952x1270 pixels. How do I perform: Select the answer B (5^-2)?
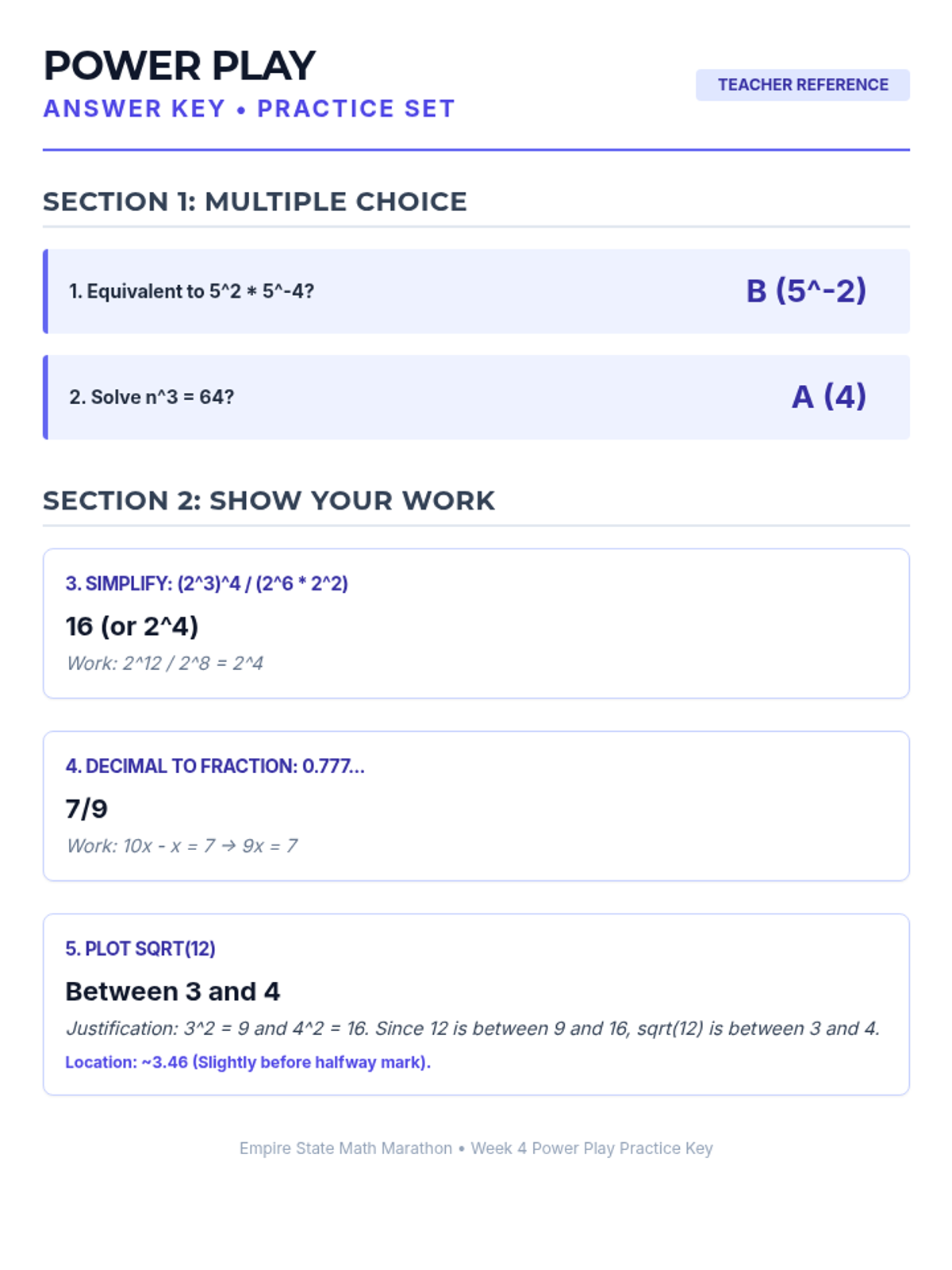point(806,291)
